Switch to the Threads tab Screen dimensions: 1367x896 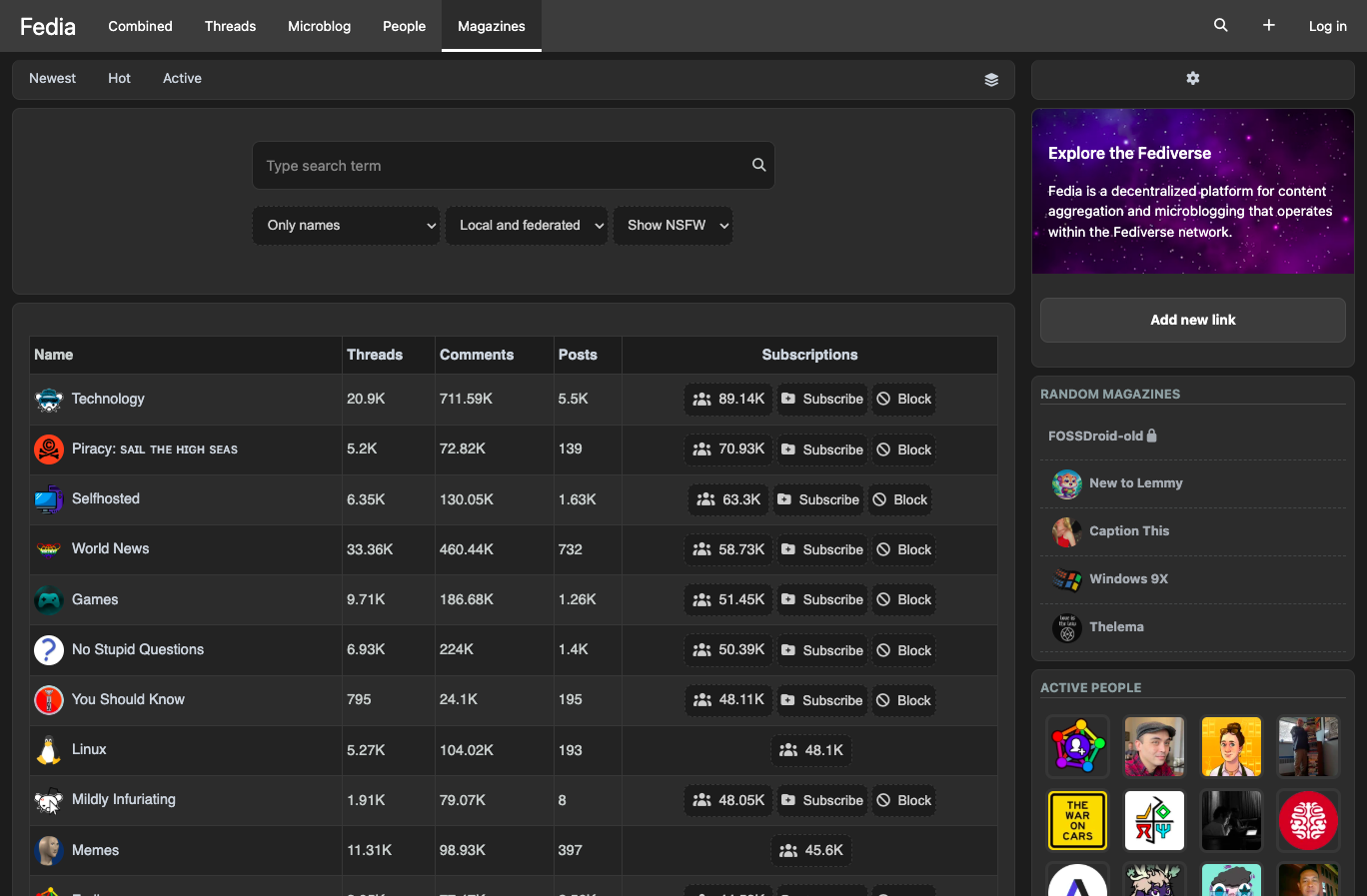(230, 26)
